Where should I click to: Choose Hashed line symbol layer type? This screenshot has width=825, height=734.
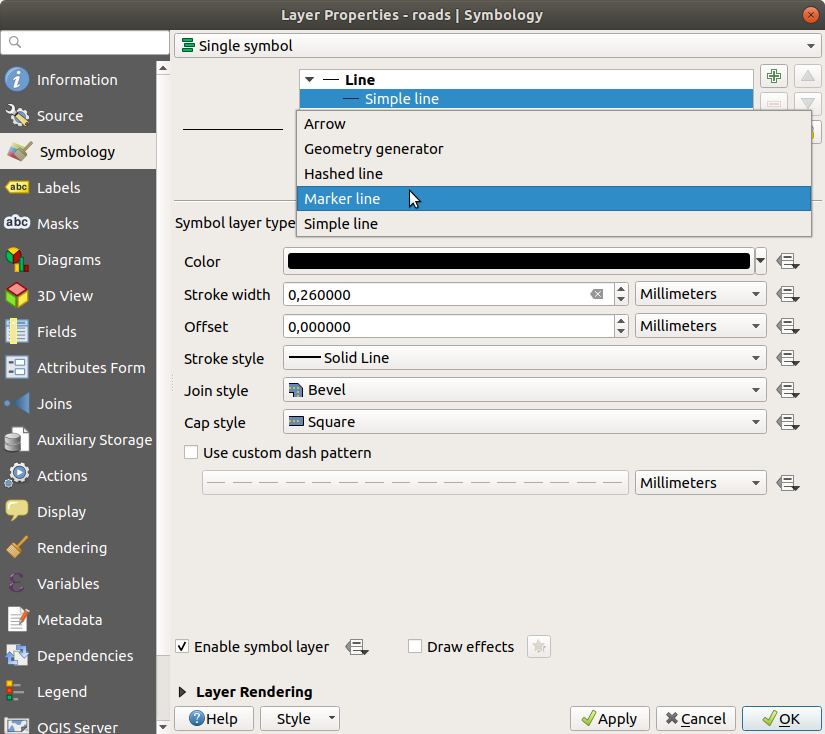(x=343, y=174)
